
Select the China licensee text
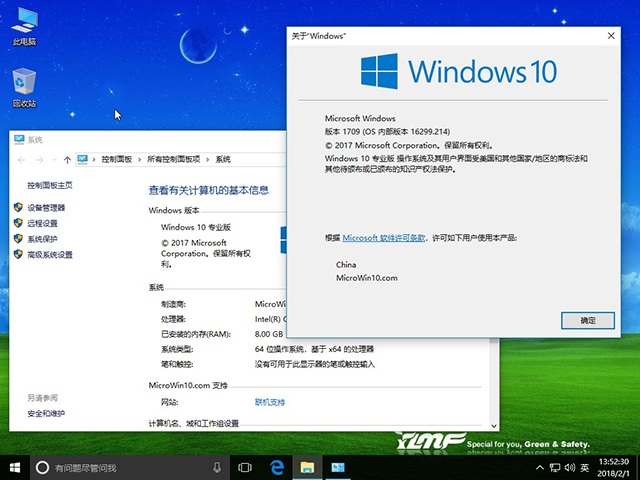[346, 264]
